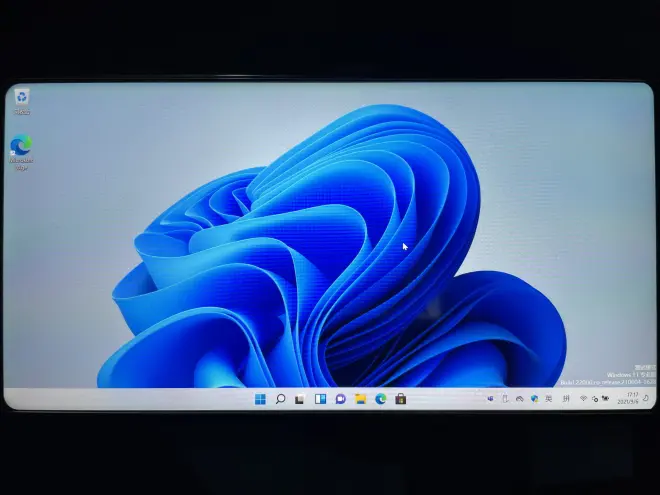Viewport: 660px width, 495px height.
Task: Select the Recycle Bin desktop icon
Action: click(x=22, y=101)
